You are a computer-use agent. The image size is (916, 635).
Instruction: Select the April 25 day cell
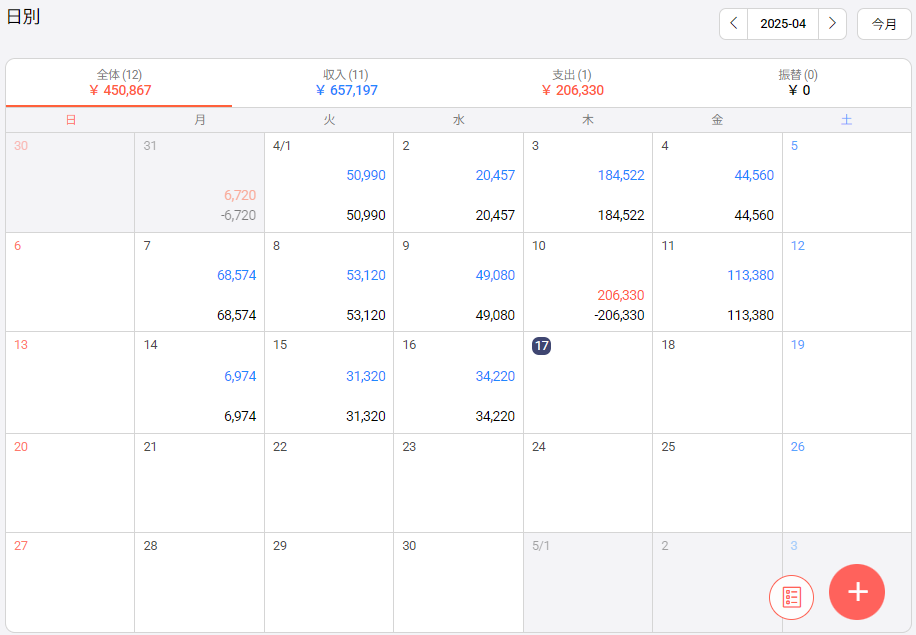[x=717, y=483]
